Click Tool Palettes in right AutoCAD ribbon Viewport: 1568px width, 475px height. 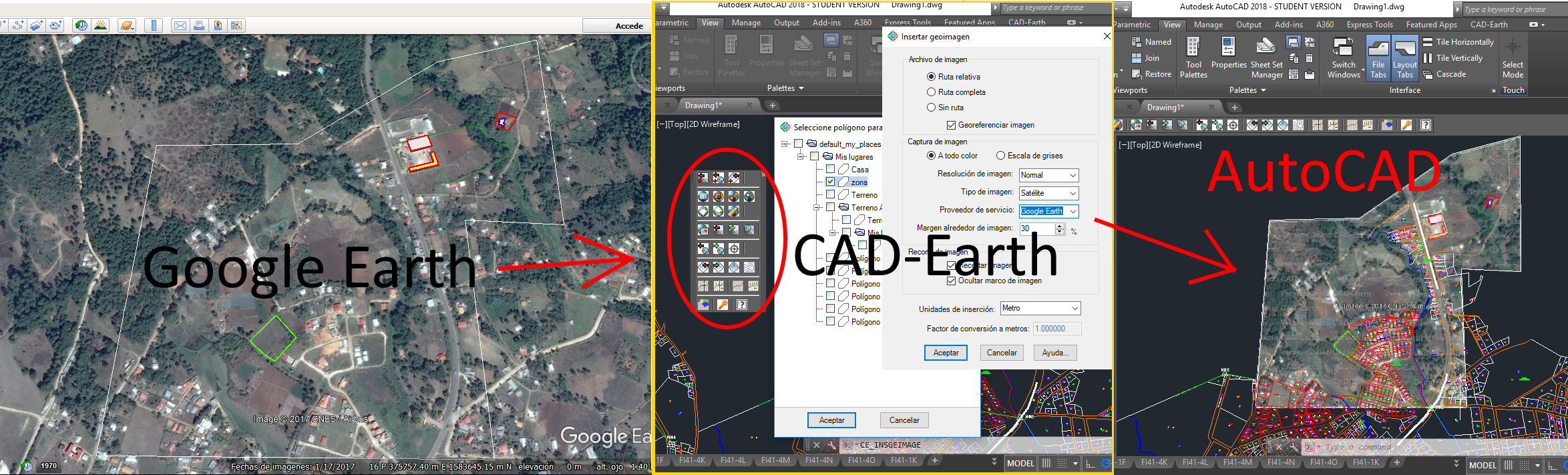1193,57
